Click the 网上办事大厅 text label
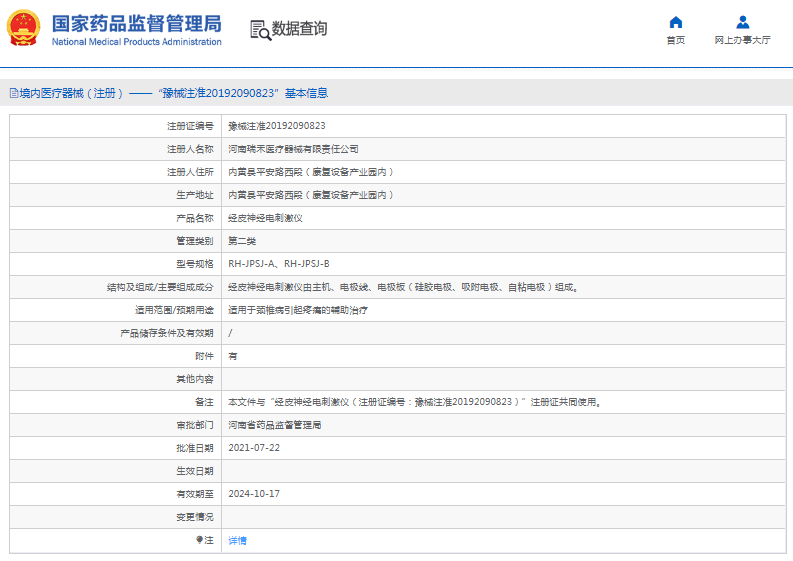This screenshot has width=793, height=561. tap(742, 41)
